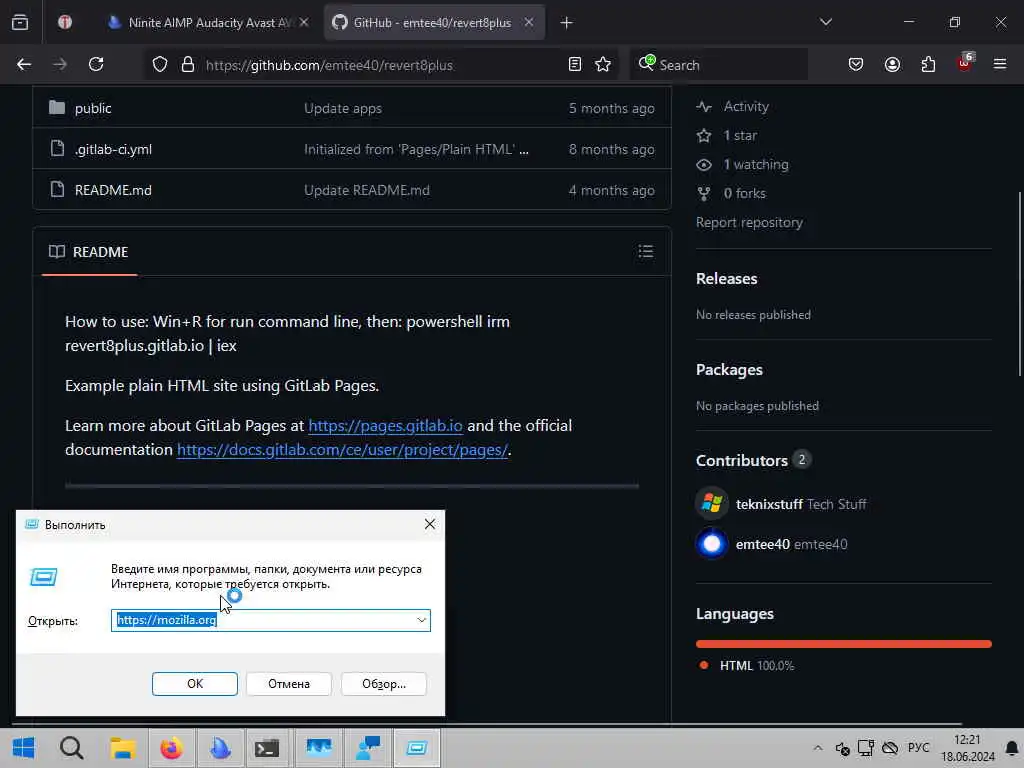
Task: Click Обзор... browse button in Run dialog
Action: tap(384, 684)
